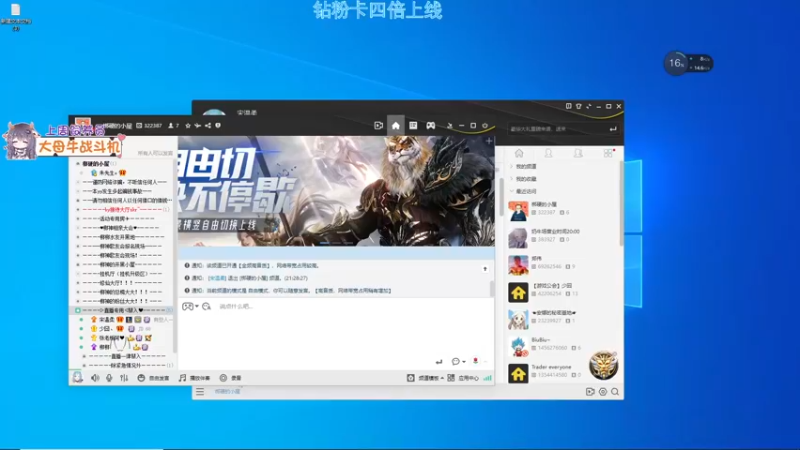Open the news list icon beside home
The height and width of the screenshot is (450, 800).
tap(413, 126)
